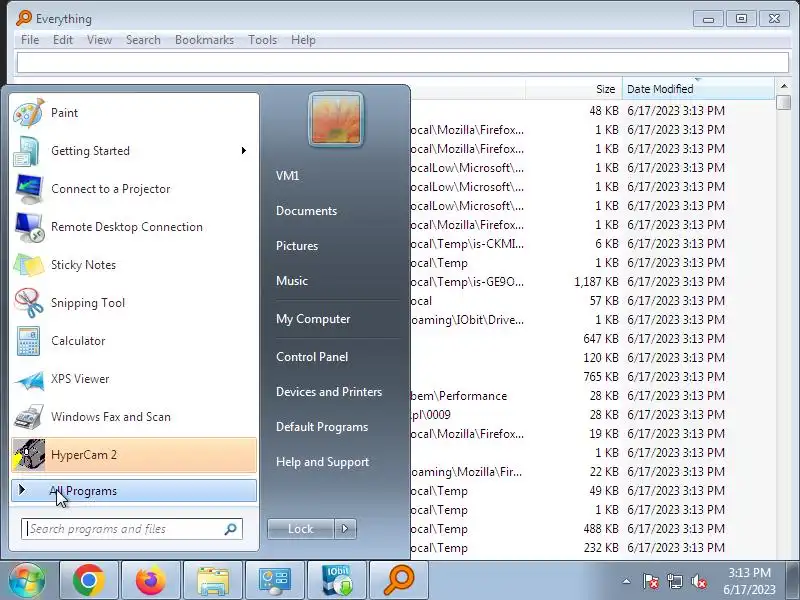
Task: Open Calculator
Action: click(x=134, y=341)
